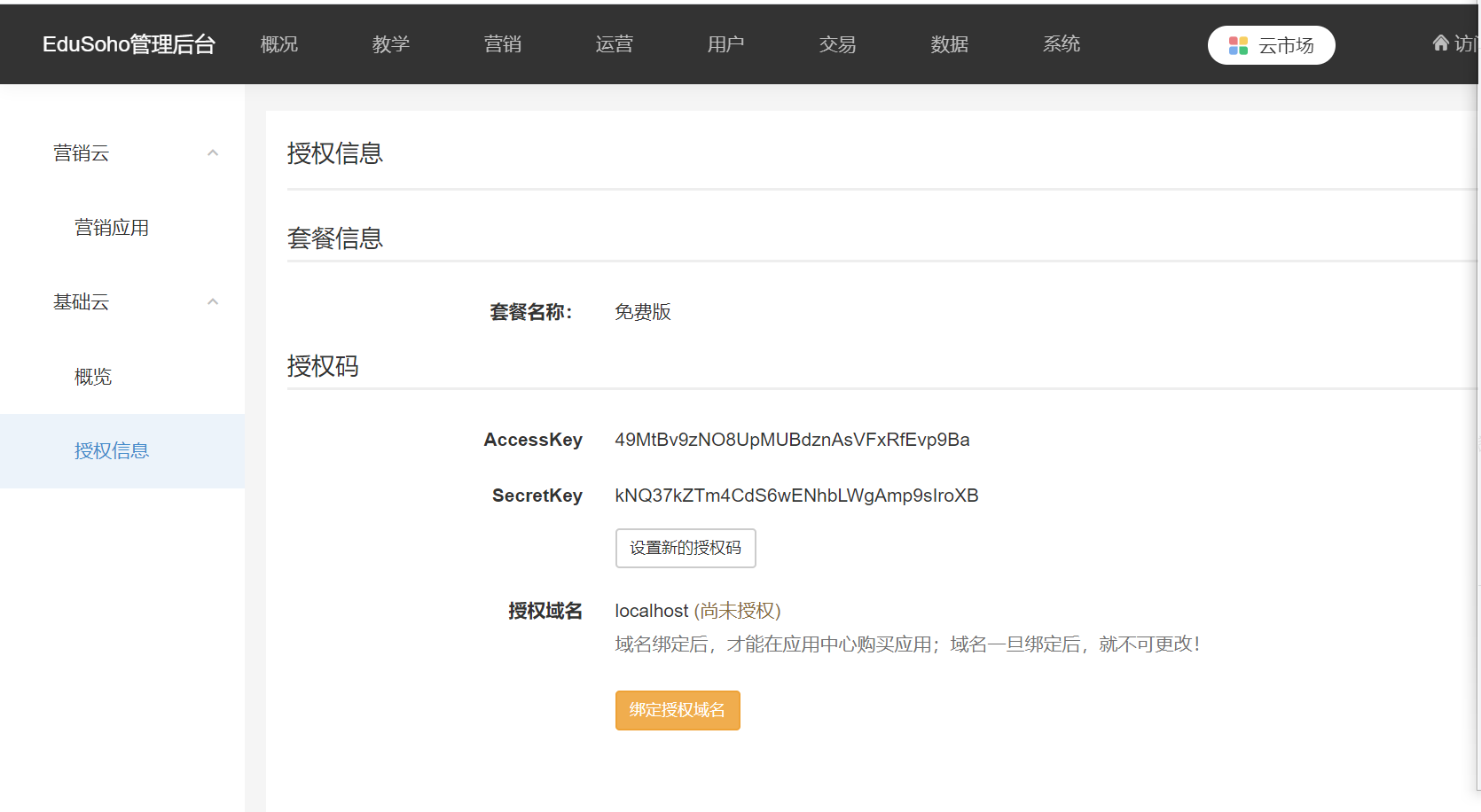
Task: Switch to the 运营 top menu
Action: pyautogui.click(x=615, y=44)
